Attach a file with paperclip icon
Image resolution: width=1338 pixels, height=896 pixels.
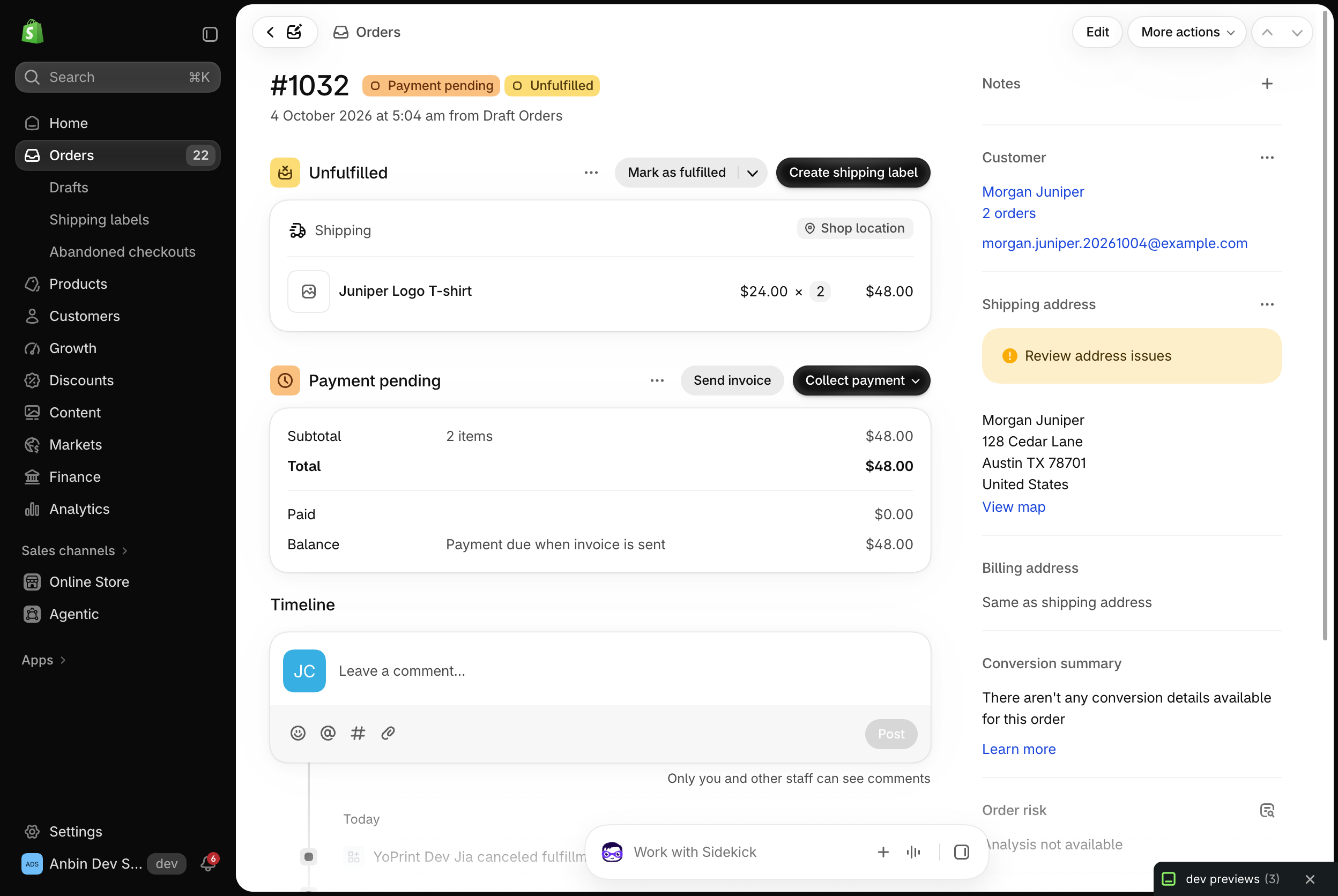[388, 733]
